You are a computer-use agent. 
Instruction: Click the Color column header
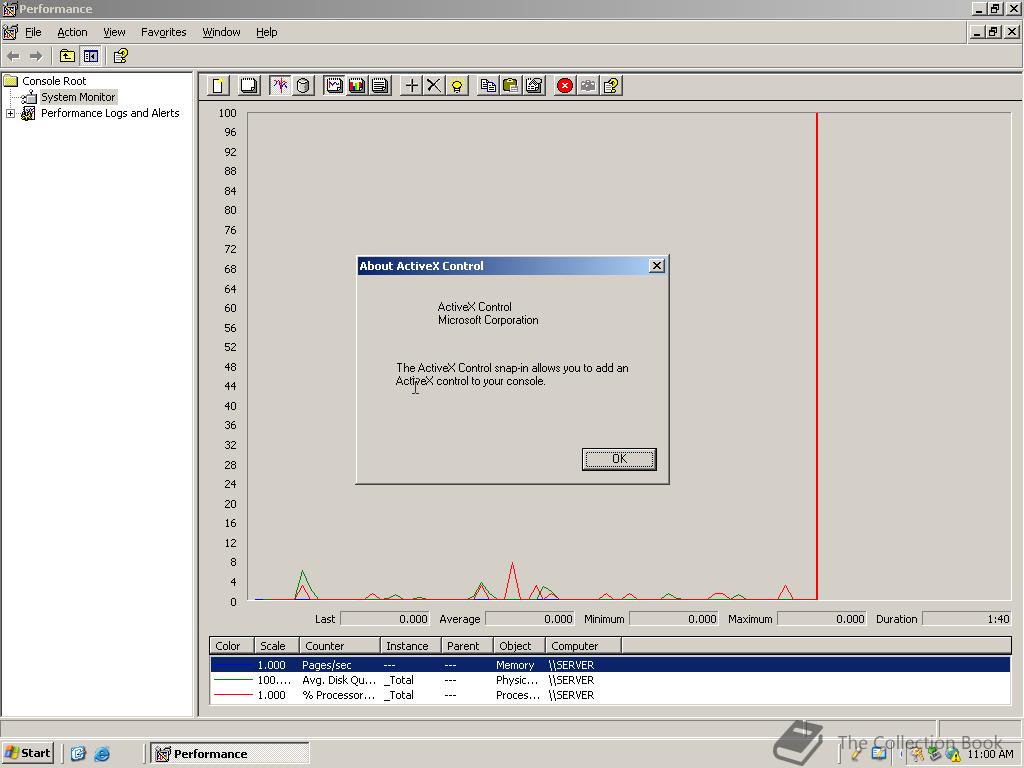[x=232, y=646]
